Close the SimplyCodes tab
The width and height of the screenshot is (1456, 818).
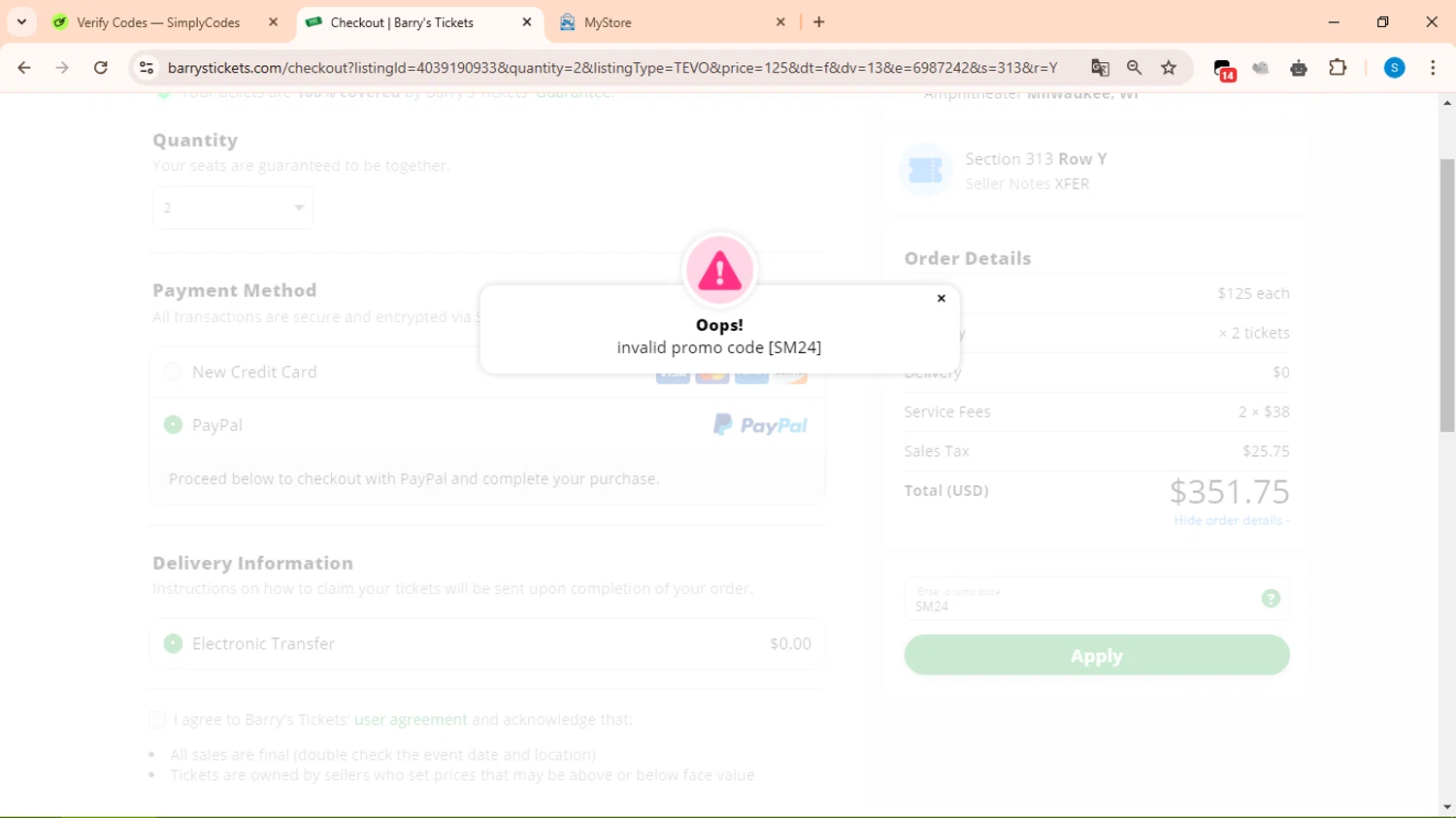(x=273, y=21)
